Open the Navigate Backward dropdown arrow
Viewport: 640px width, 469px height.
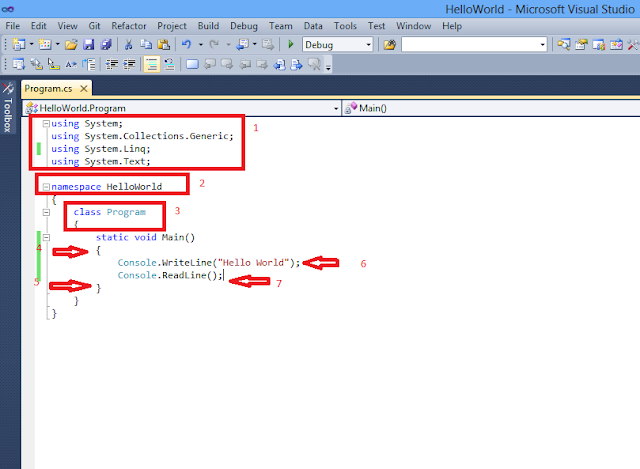coord(254,44)
